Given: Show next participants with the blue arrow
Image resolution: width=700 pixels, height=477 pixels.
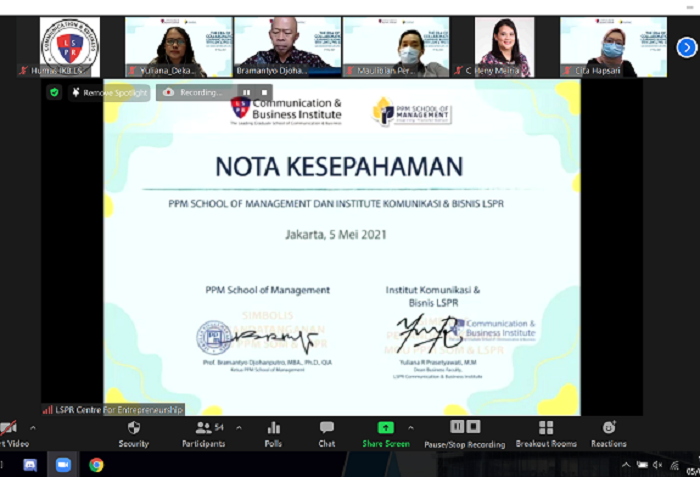Looking at the screenshot, I should [686, 47].
